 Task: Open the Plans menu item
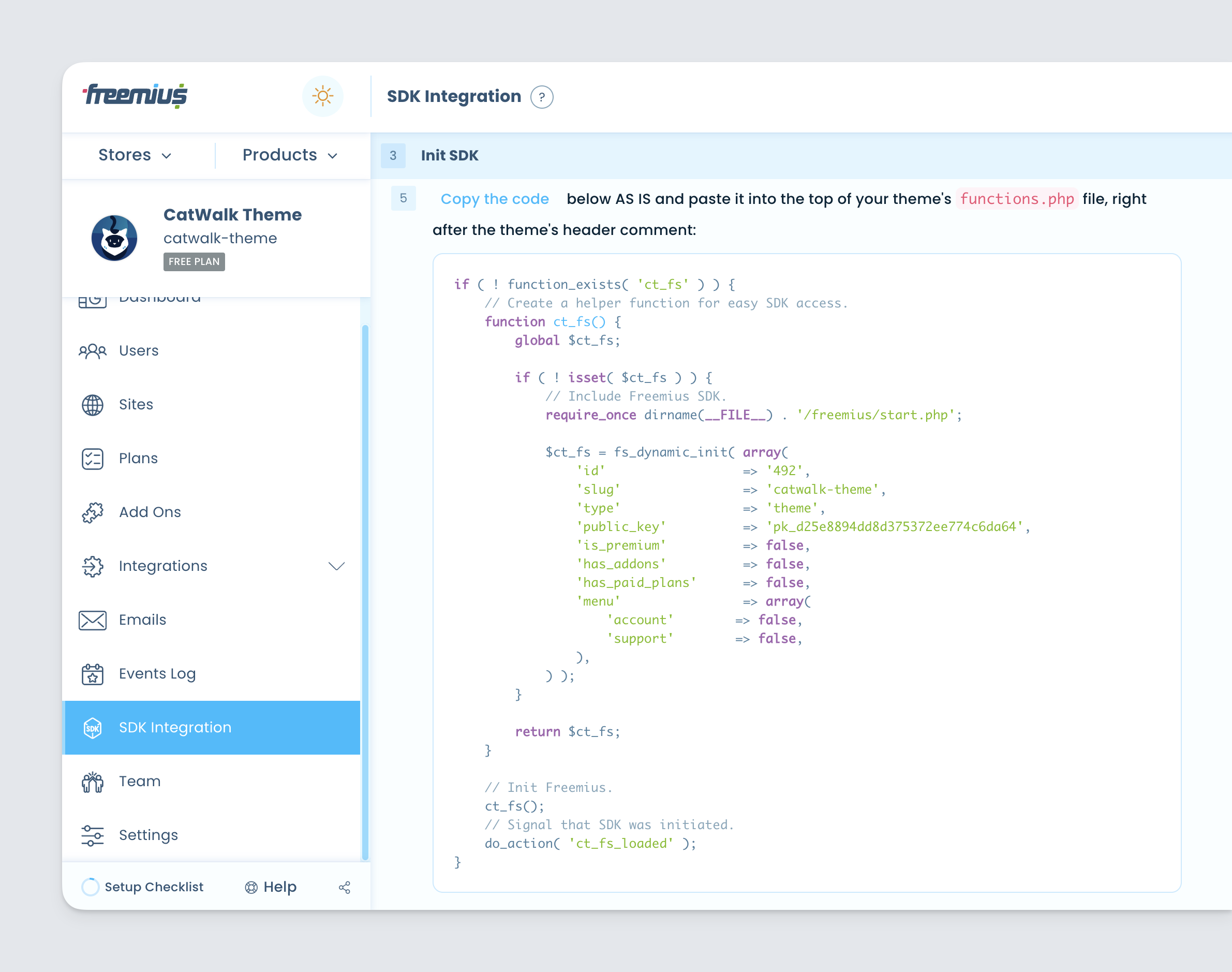click(211, 458)
